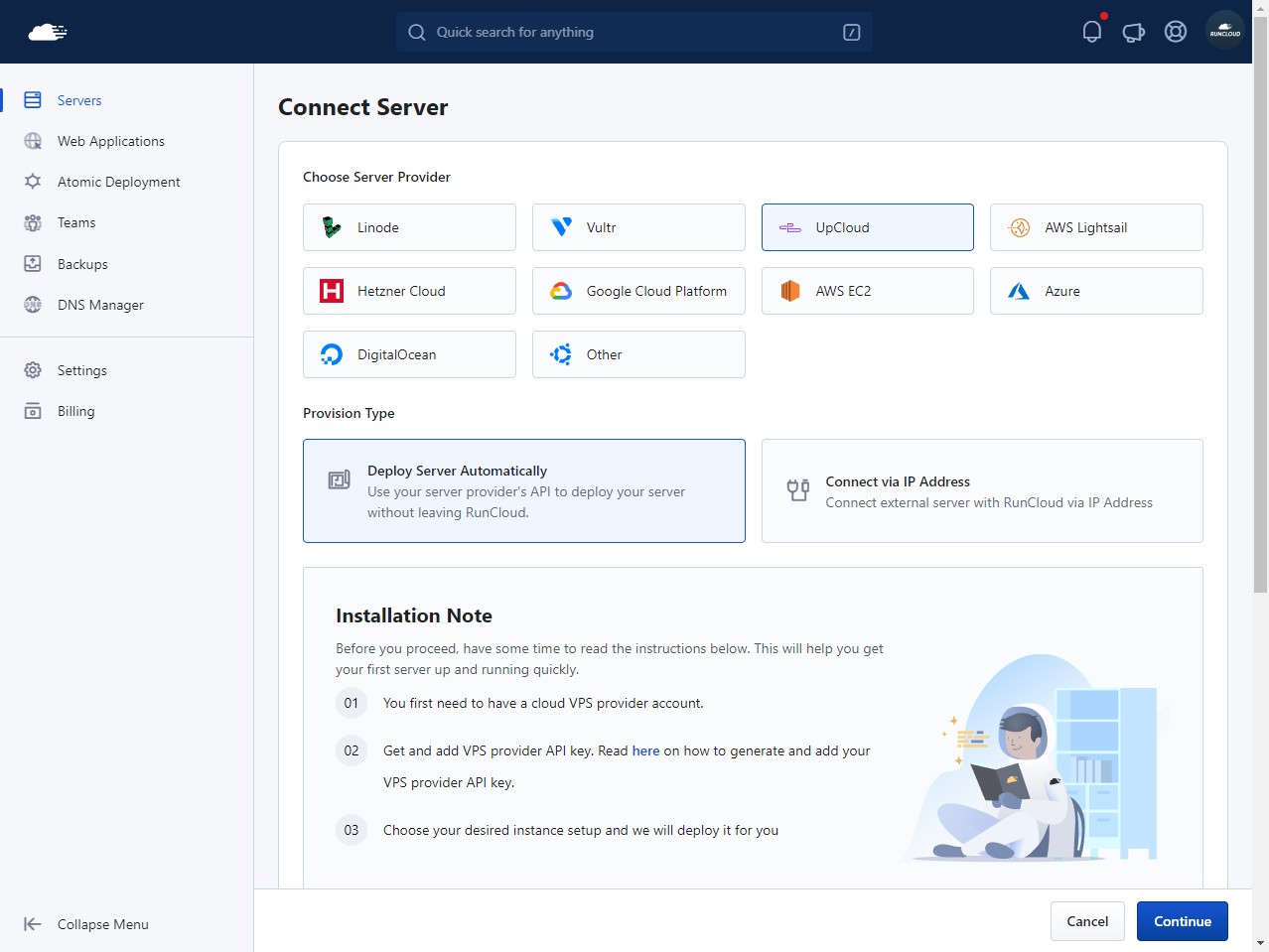Click the notifications bell icon
Viewport: 1269px width, 952px height.
1091,32
